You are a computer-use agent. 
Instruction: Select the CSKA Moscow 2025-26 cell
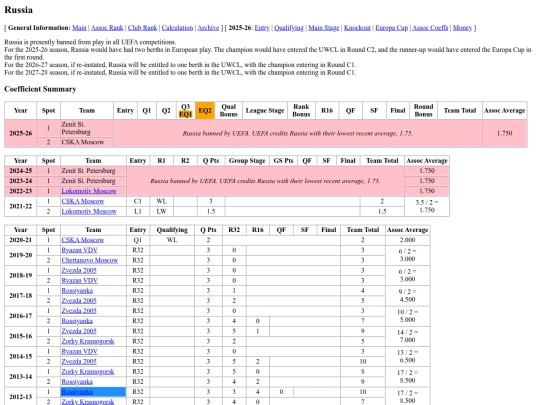coord(87,142)
